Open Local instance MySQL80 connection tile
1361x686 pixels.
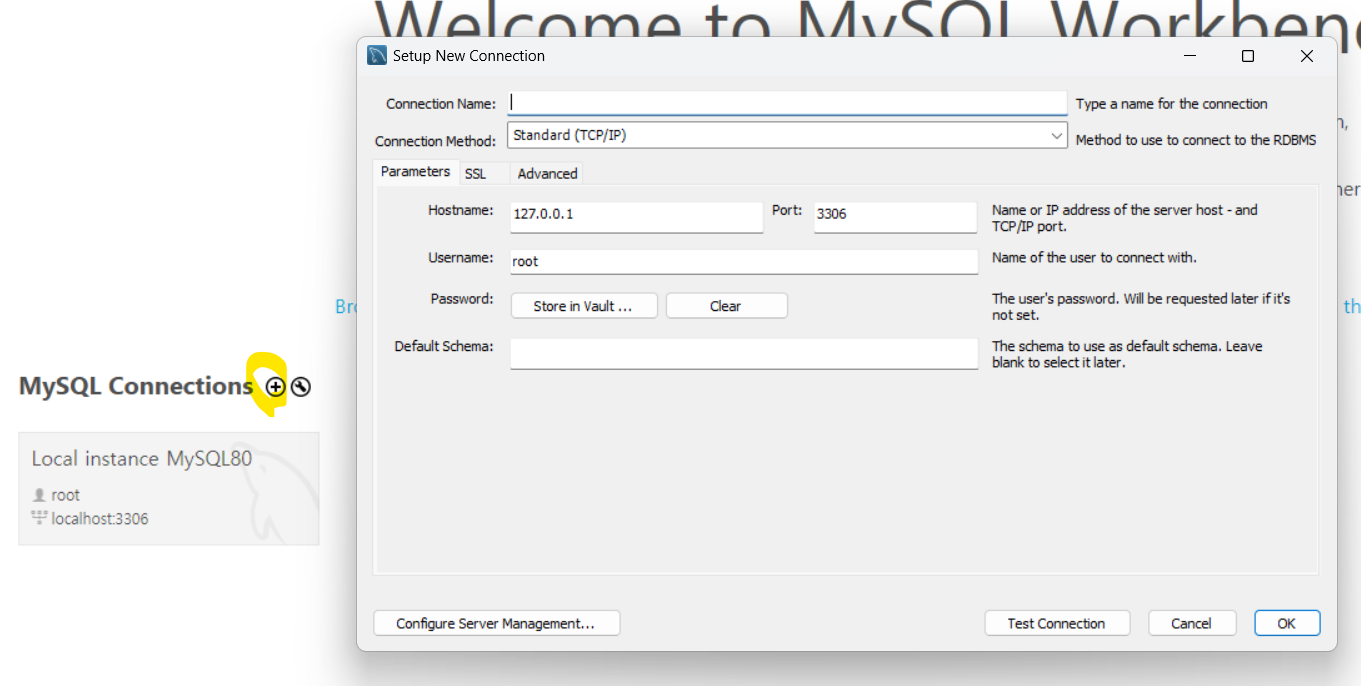(x=169, y=488)
